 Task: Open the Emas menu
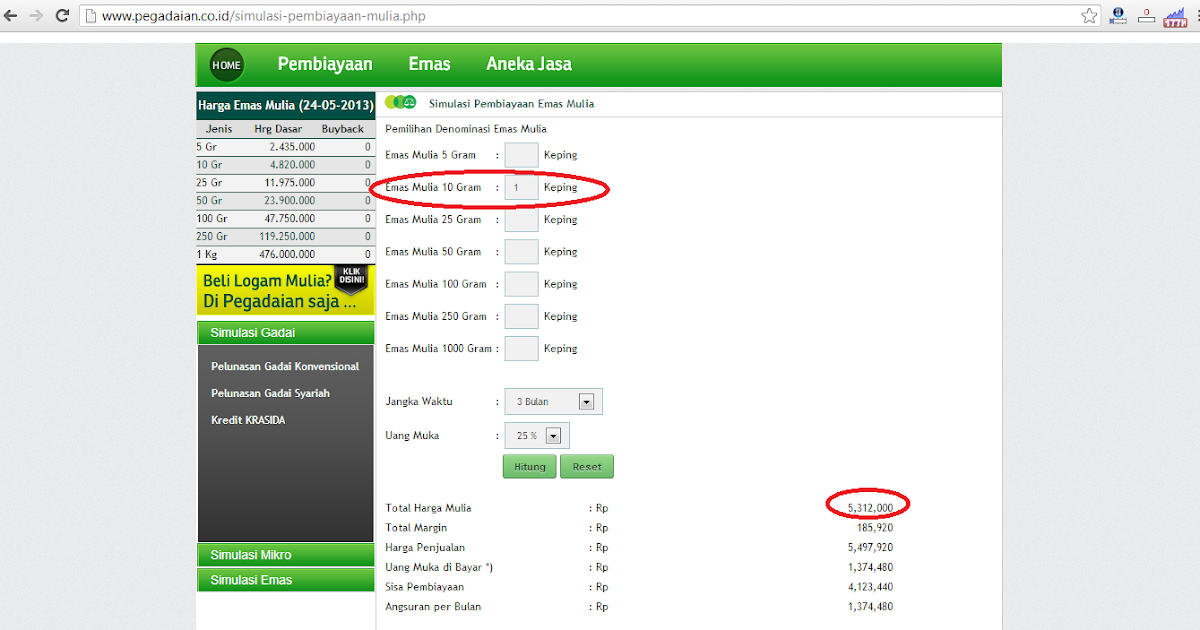429,64
